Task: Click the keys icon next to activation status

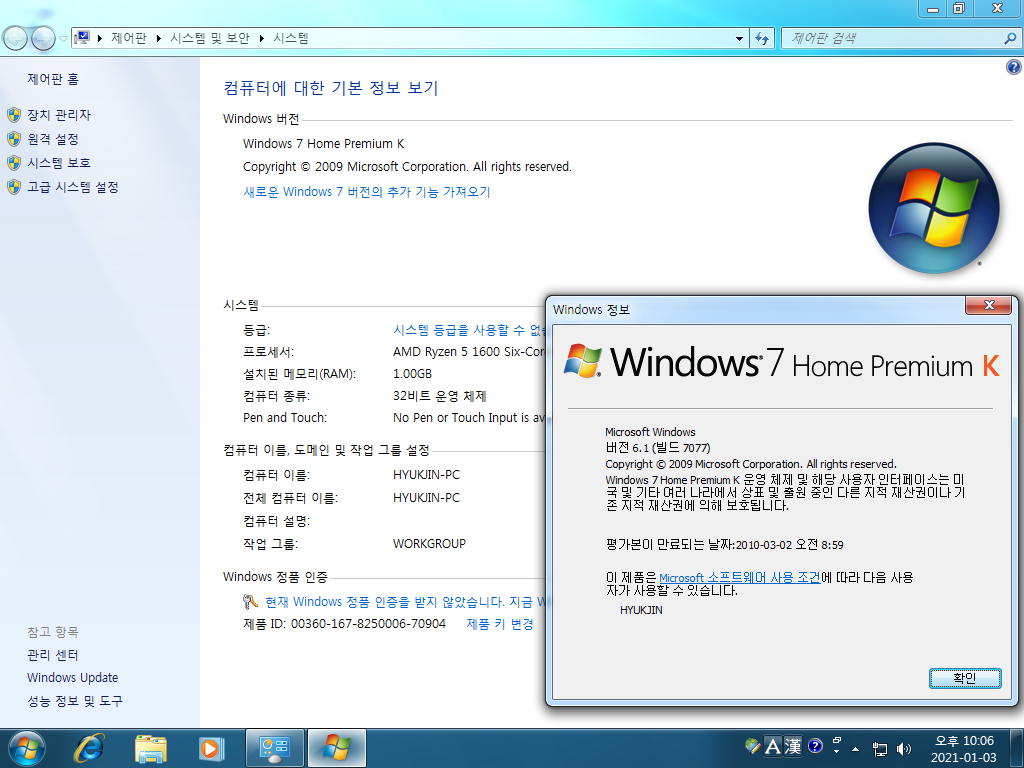Action: point(250,601)
